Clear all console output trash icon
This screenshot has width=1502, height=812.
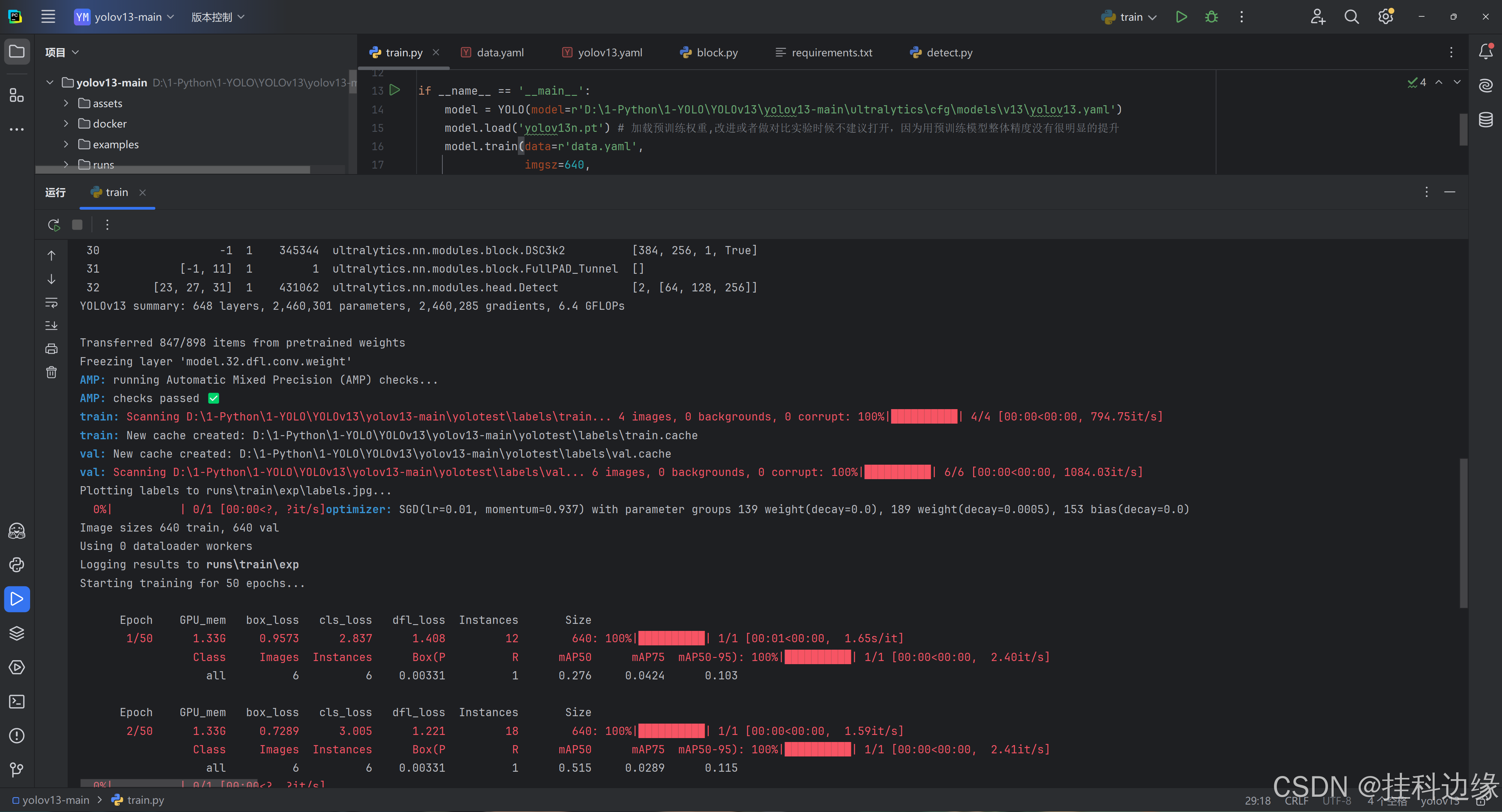pos(51,372)
